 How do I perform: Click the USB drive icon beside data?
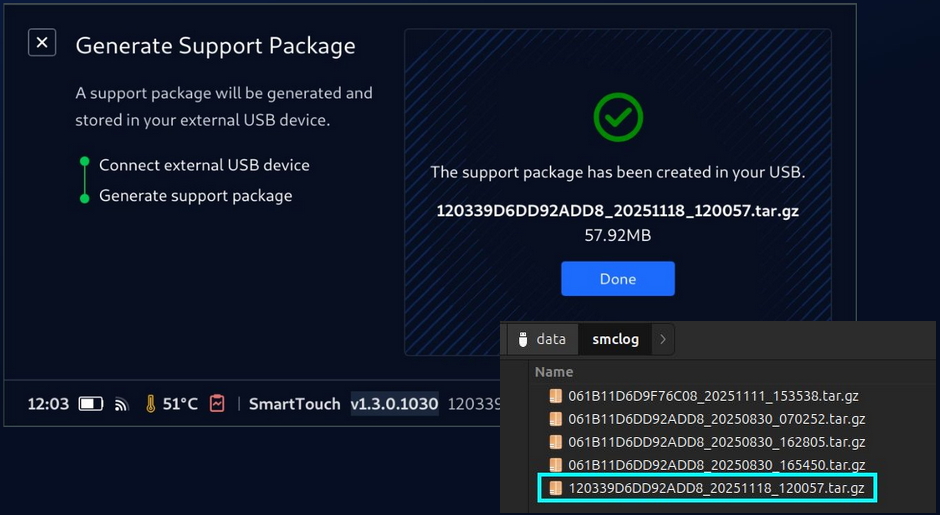pos(522,339)
